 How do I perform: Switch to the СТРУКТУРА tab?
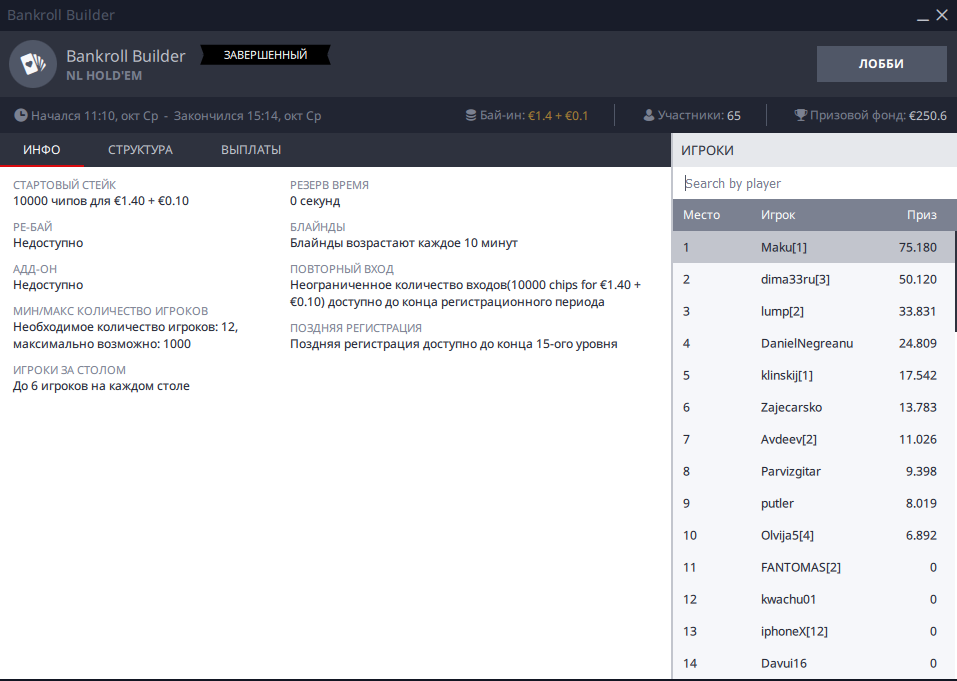[x=140, y=150]
